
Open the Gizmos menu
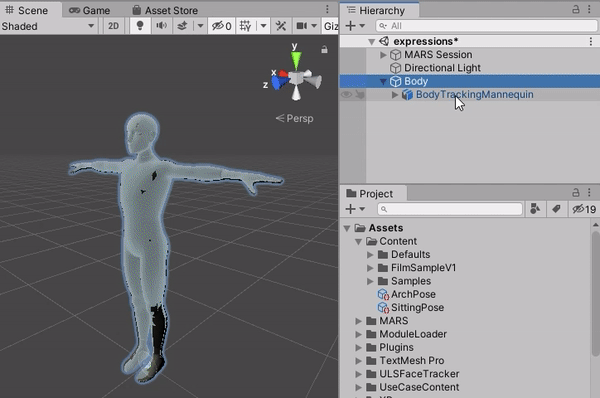331,26
